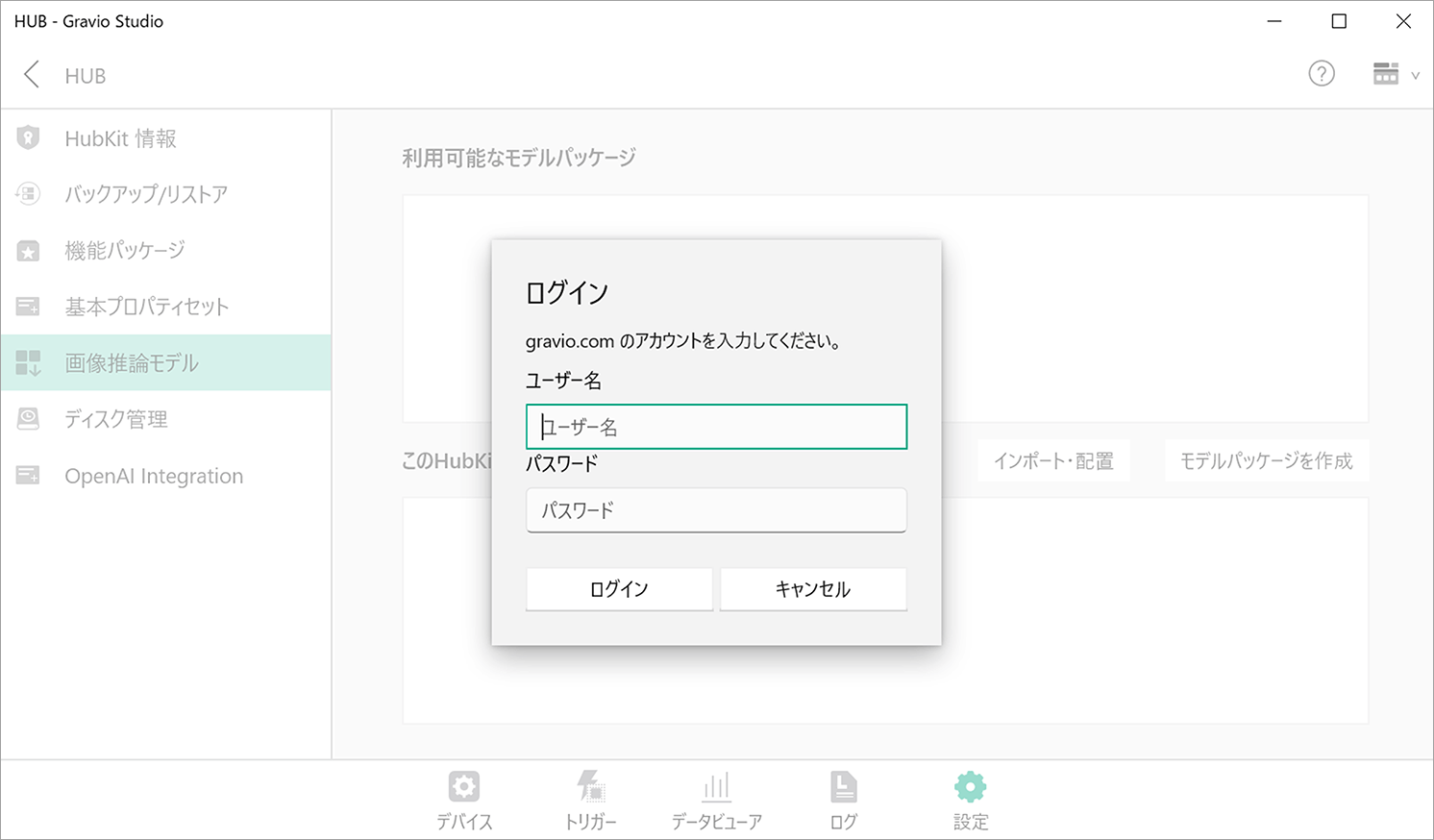Click the OpenAI Integration sidebar icon

point(28,476)
